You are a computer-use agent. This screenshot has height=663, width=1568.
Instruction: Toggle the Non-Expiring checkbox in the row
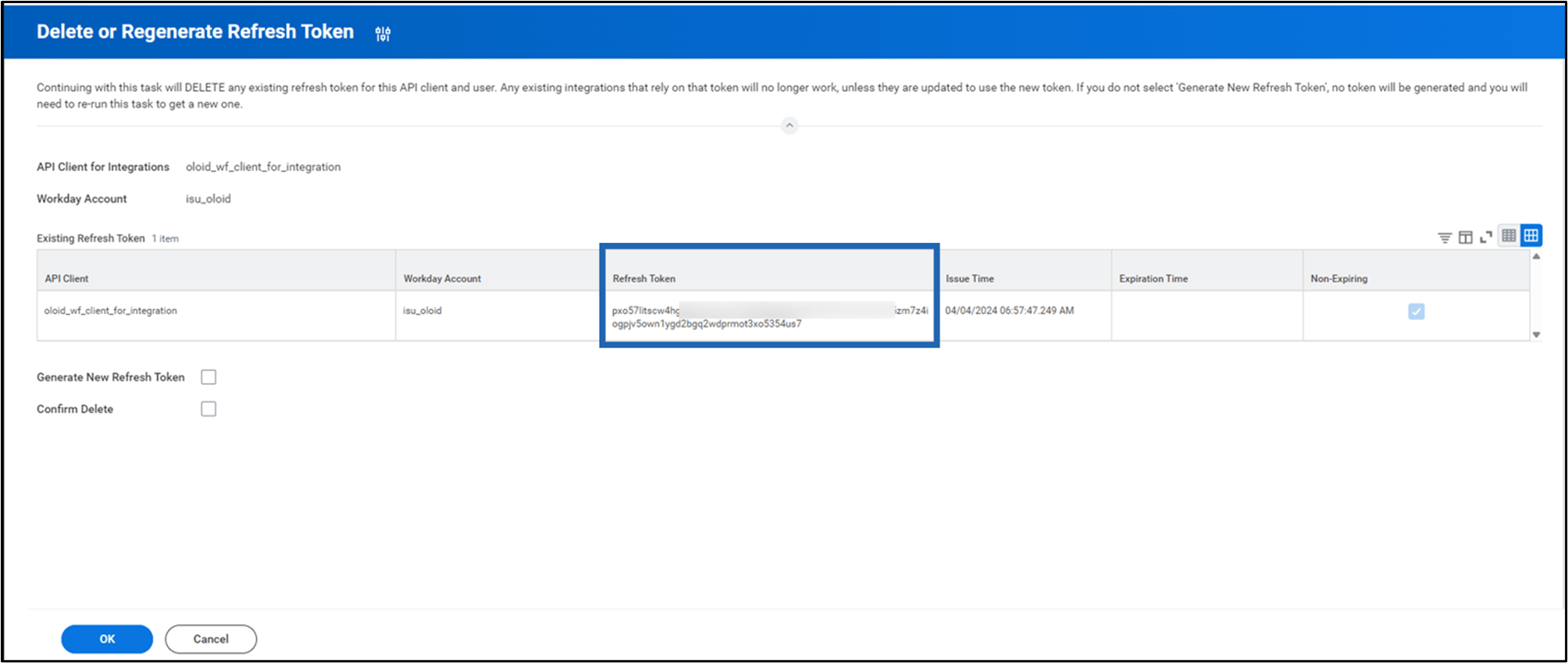pos(1417,312)
